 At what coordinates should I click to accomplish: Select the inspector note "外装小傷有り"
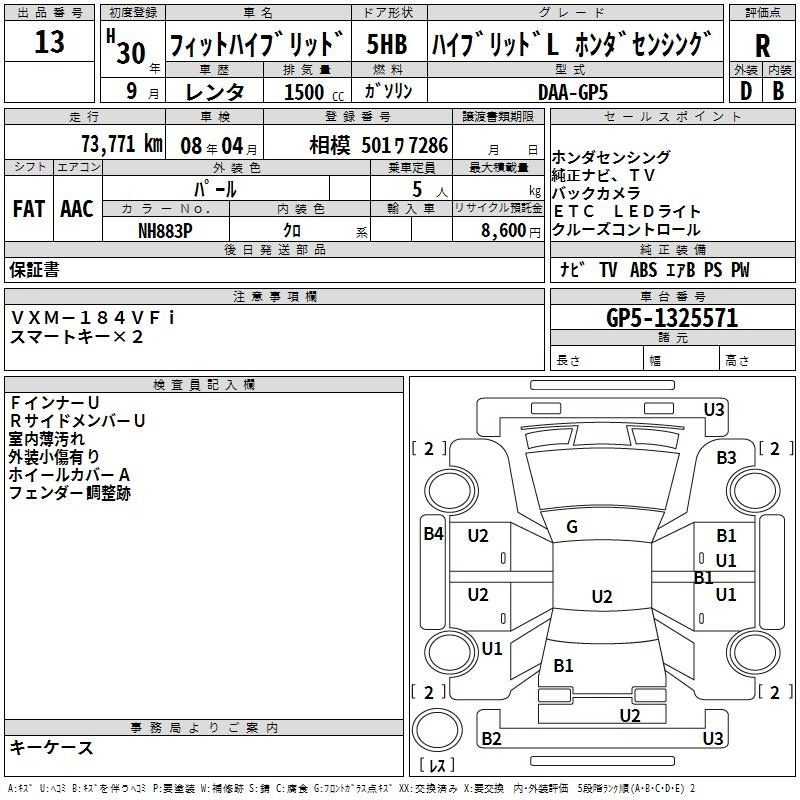coord(54,457)
